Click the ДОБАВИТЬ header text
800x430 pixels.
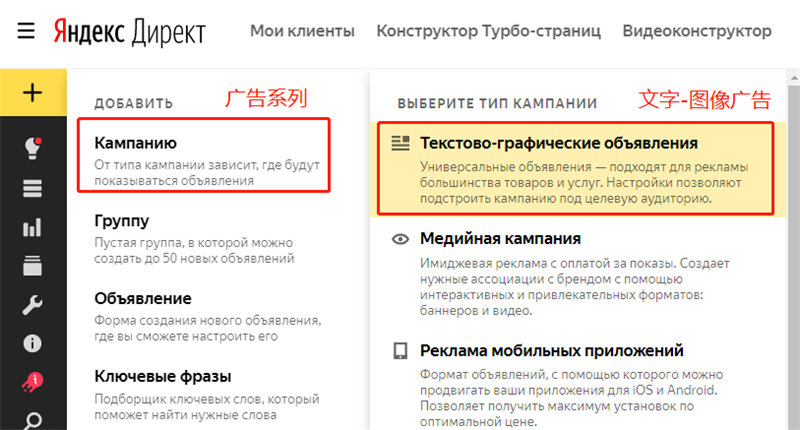click(x=134, y=104)
